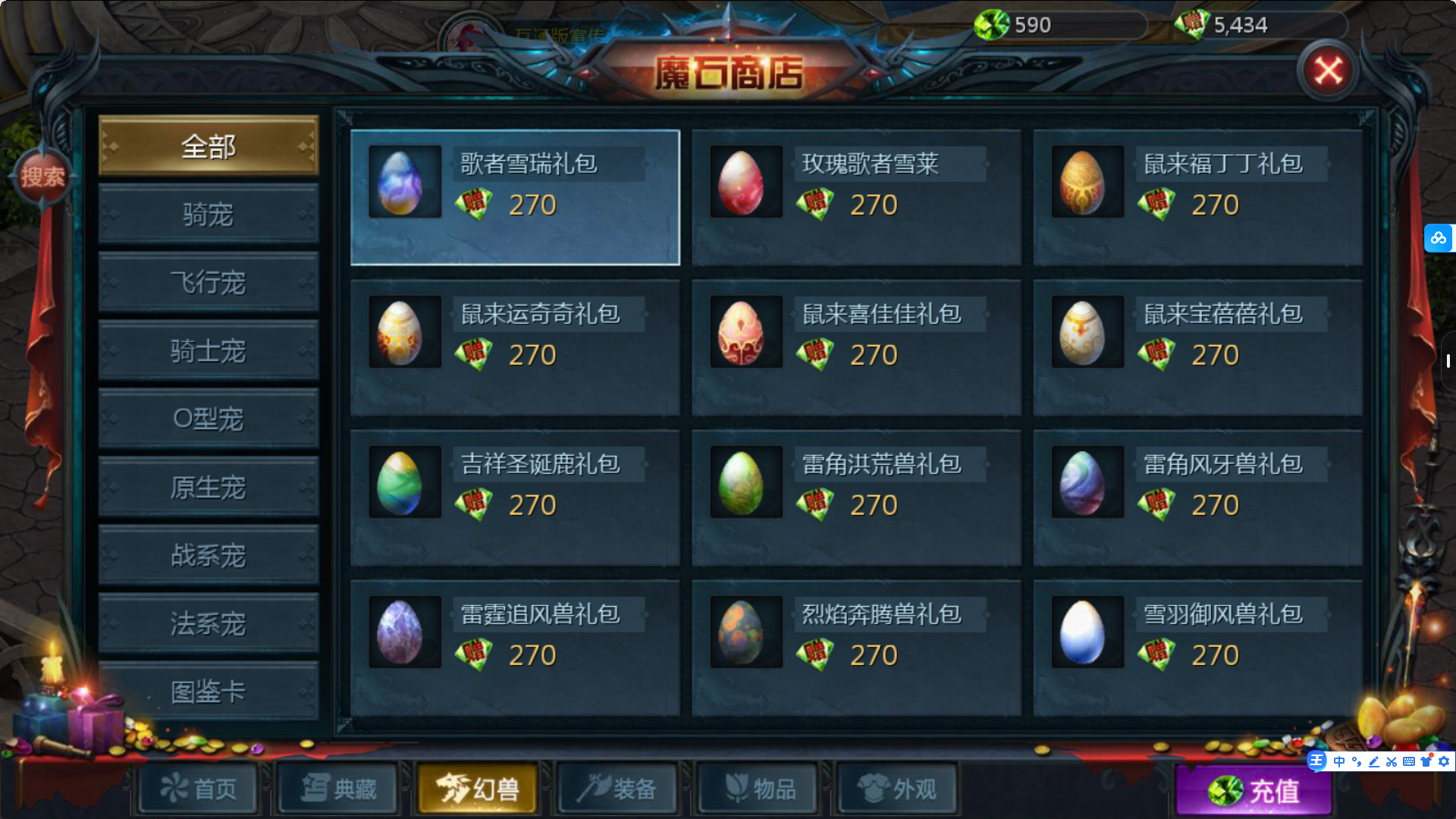Click the red 搜索 search icon

pyautogui.click(x=42, y=177)
